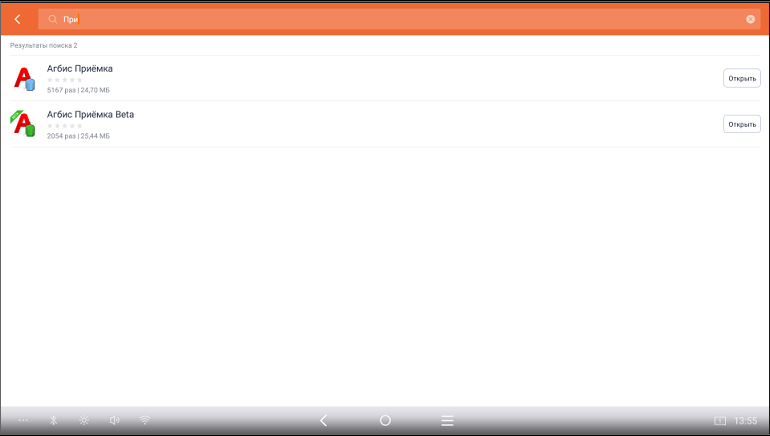Image resolution: width=770 pixels, height=436 pixels.
Task: View star rating of Агбис Приёмка
Action: pyautogui.click(x=64, y=80)
